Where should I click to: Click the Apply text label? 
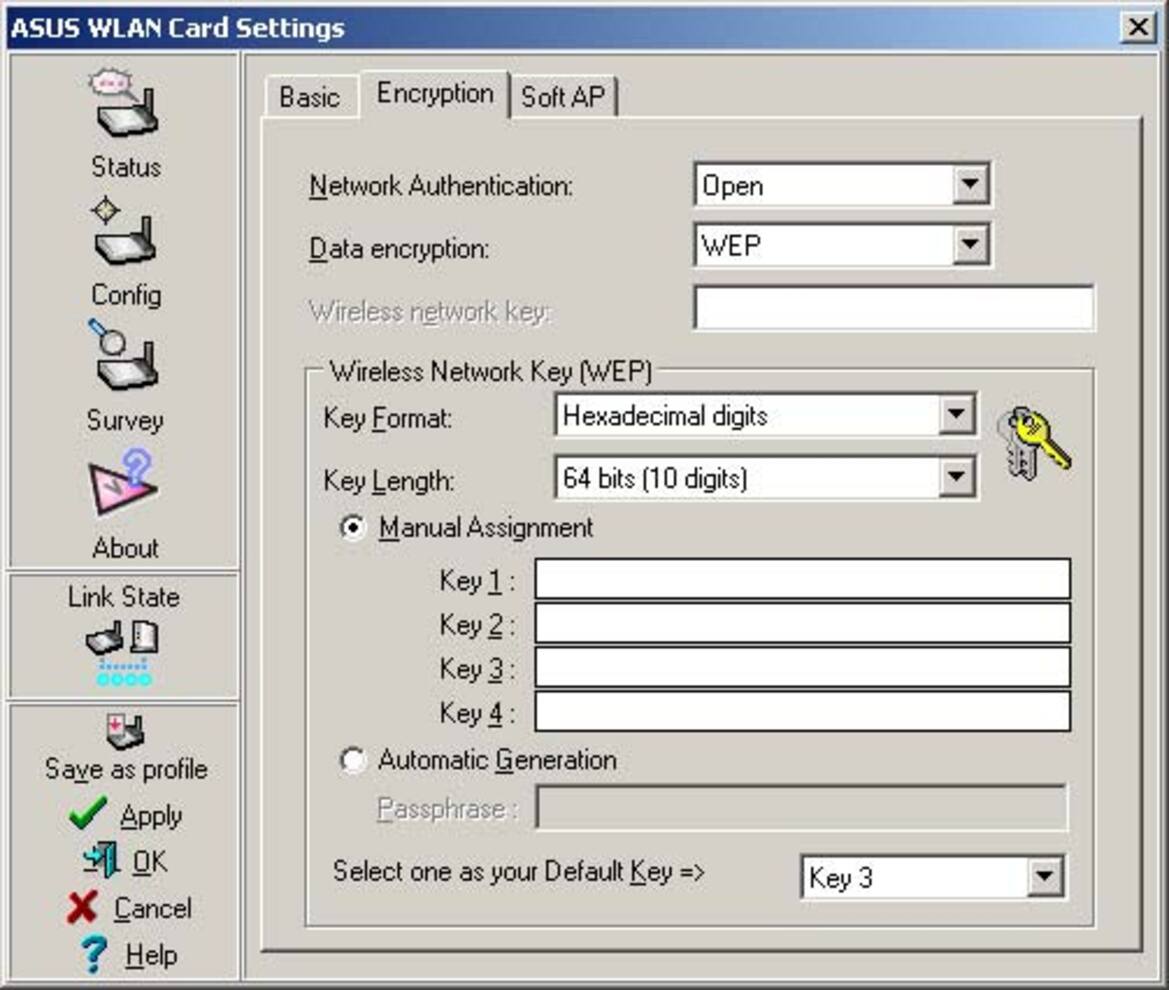151,817
